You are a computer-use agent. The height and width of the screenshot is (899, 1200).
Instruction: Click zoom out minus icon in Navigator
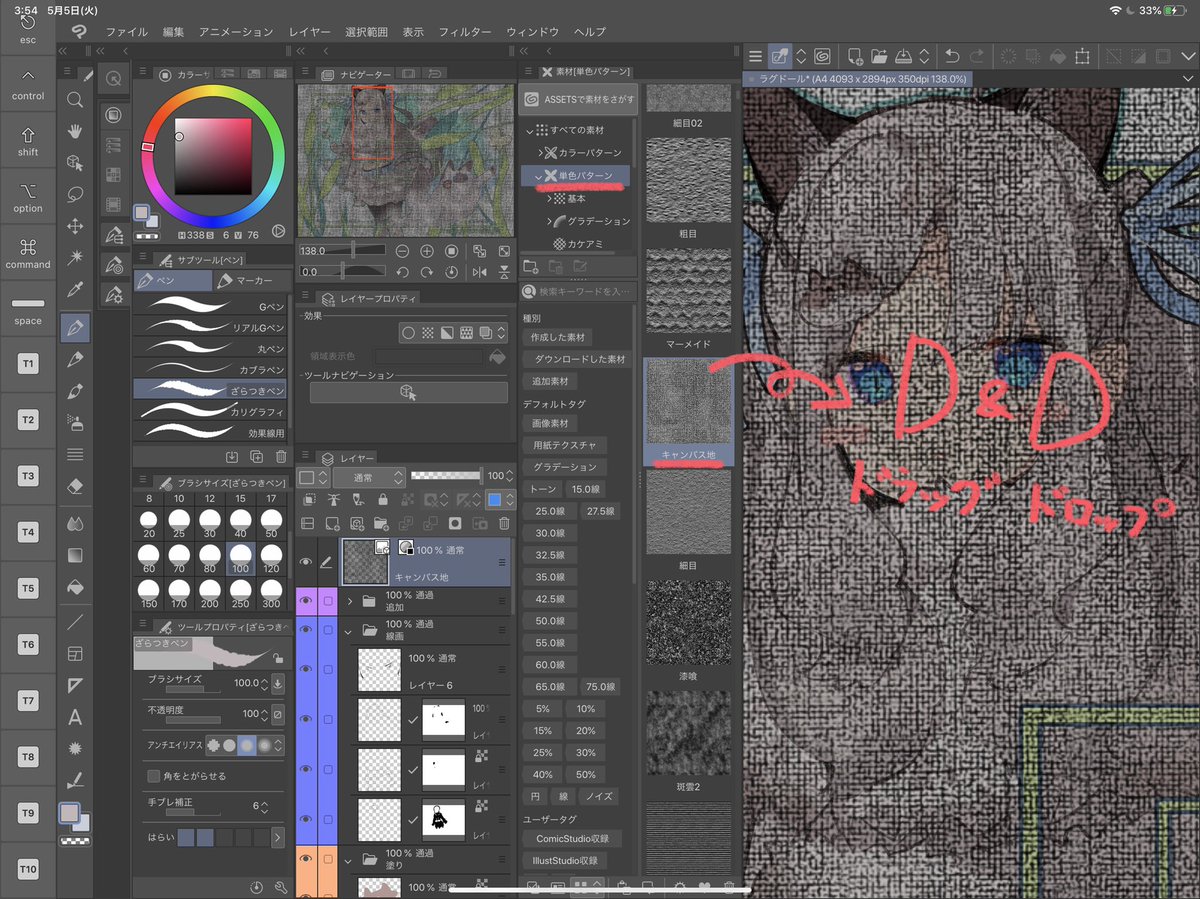click(x=402, y=251)
